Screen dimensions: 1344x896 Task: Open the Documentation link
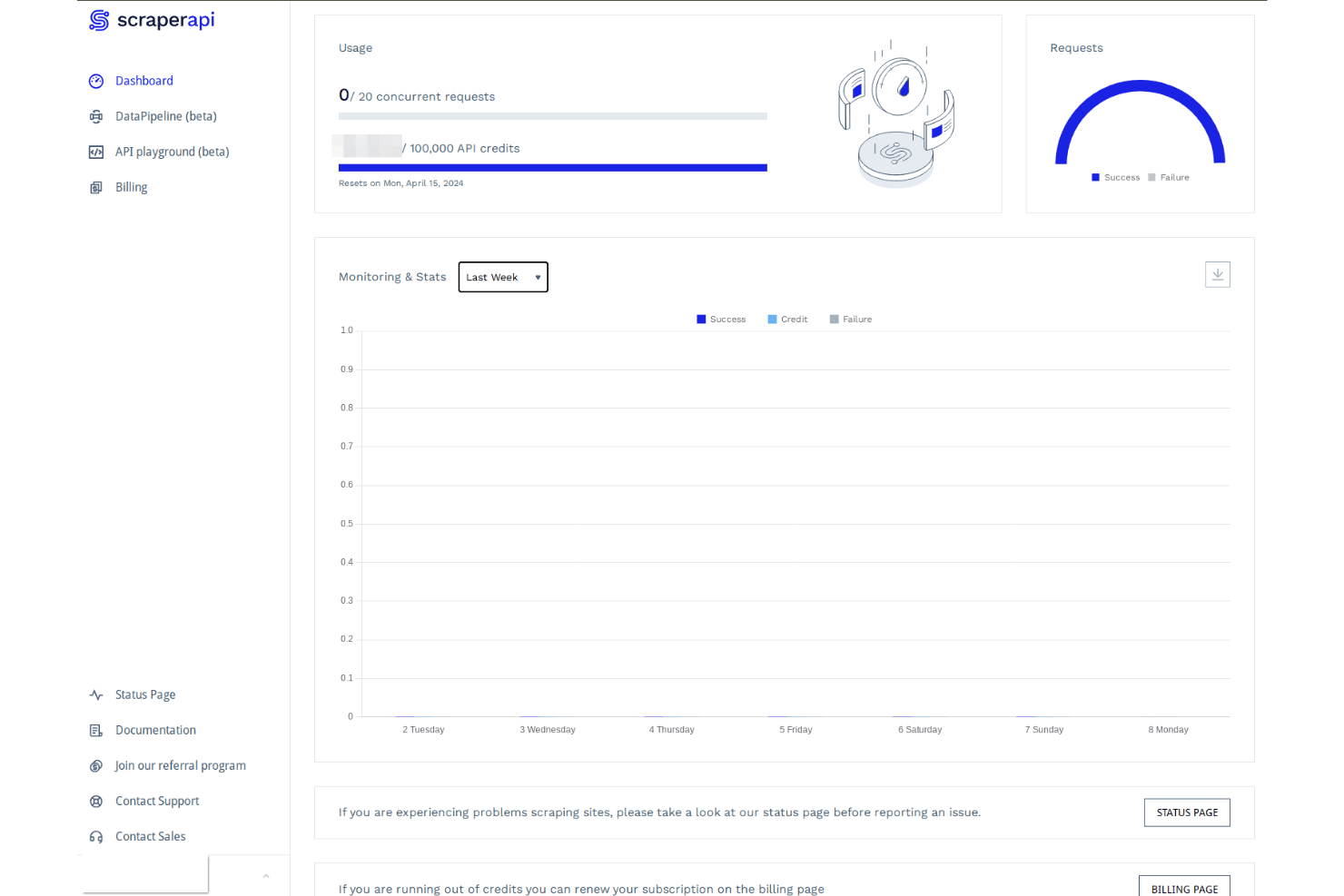pos(156,730)
